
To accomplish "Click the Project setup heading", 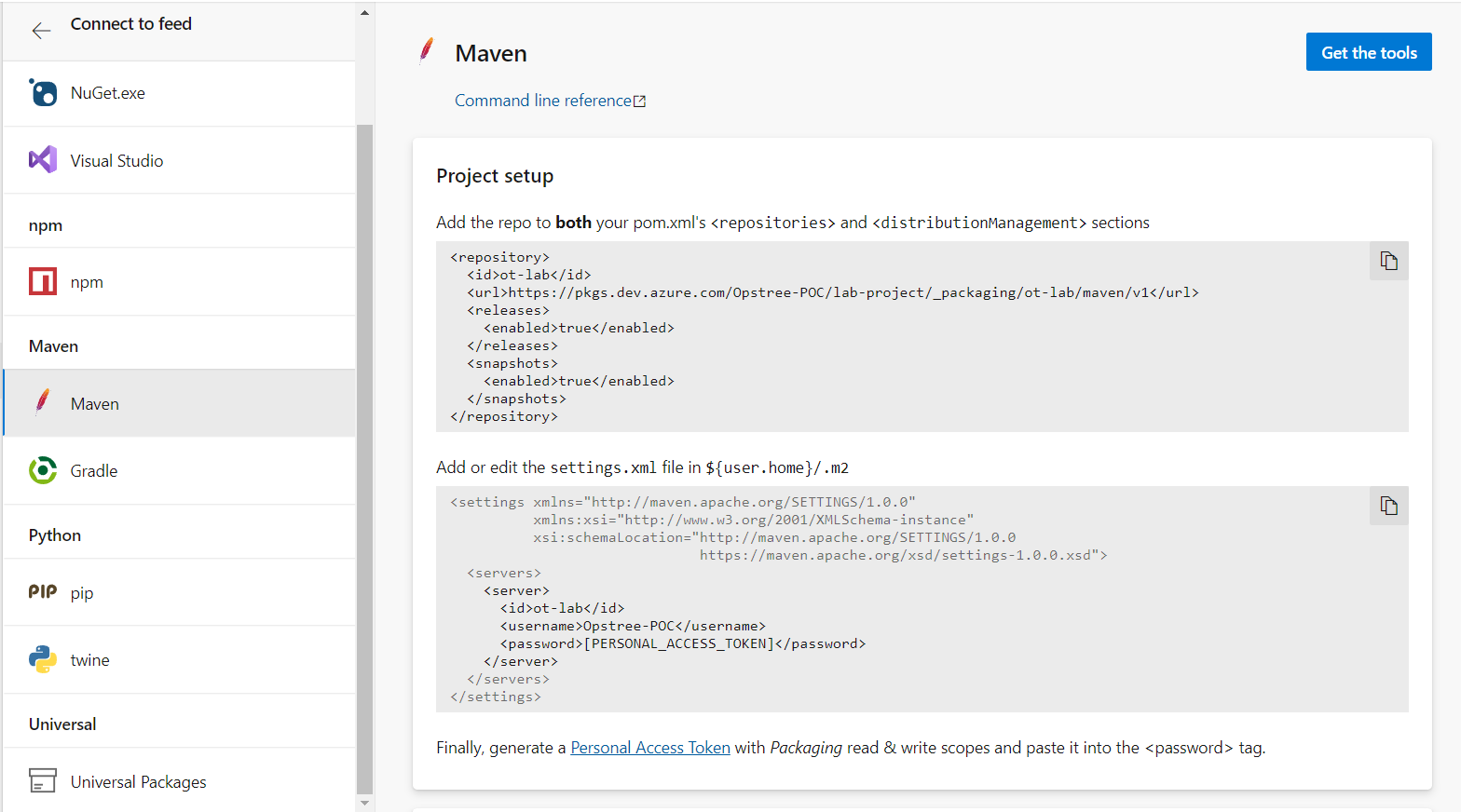I will 495,176.
